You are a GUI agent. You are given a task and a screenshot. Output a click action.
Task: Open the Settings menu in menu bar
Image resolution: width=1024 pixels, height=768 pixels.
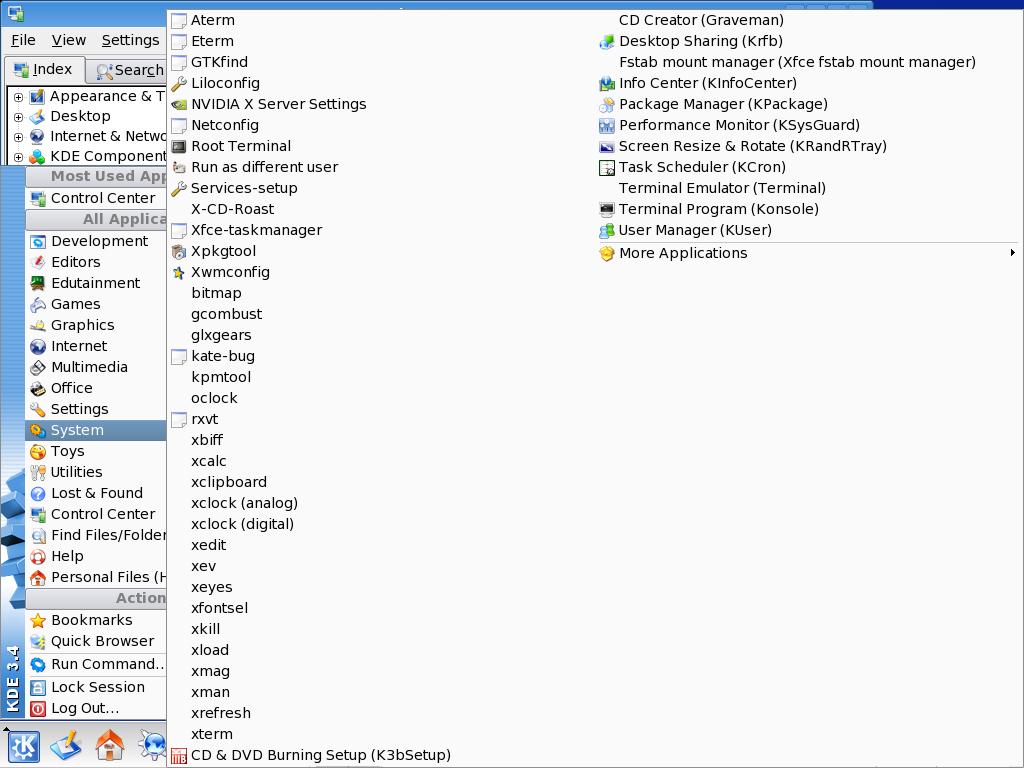130,40
